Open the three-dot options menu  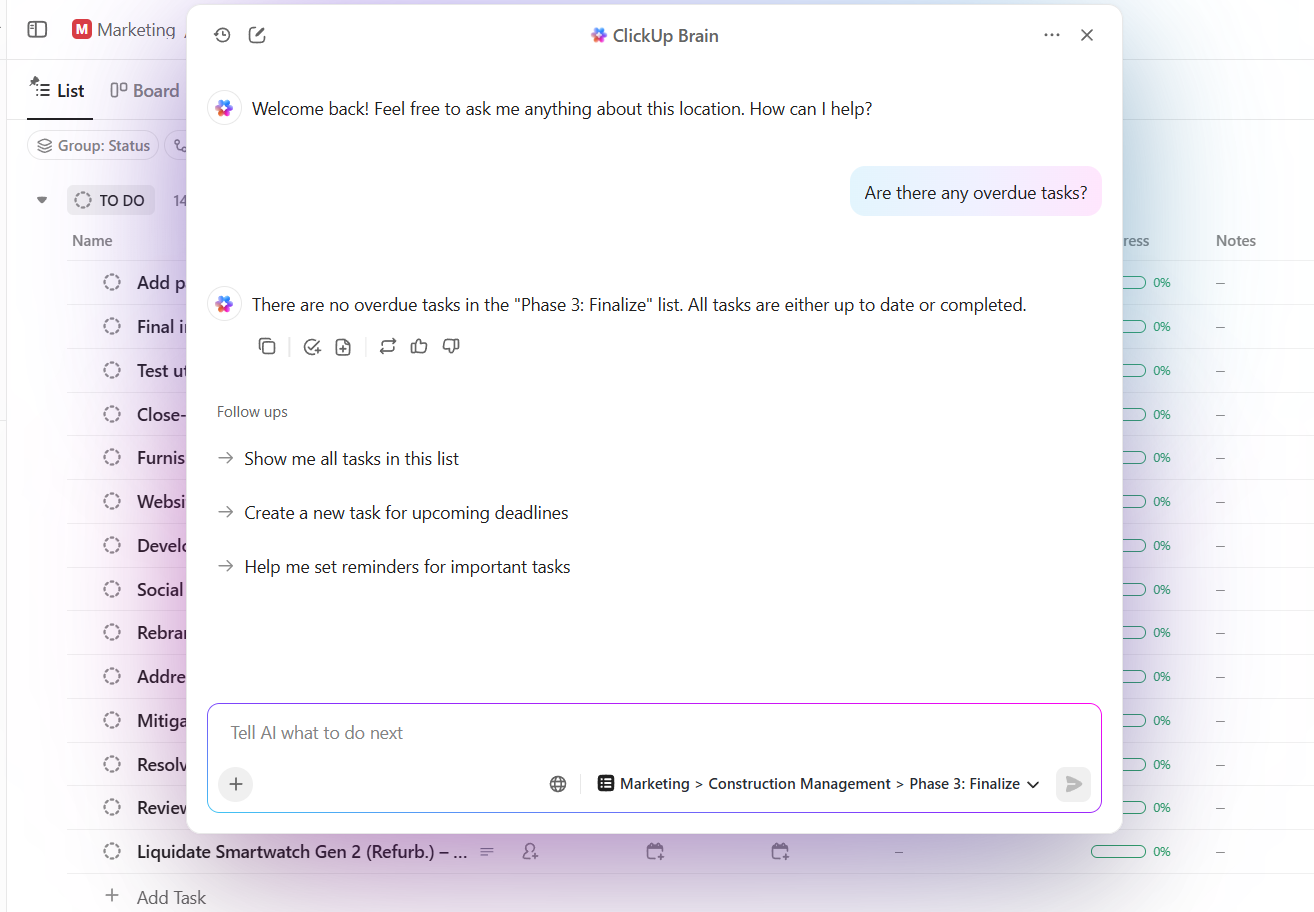click(x=1051, y=34)
